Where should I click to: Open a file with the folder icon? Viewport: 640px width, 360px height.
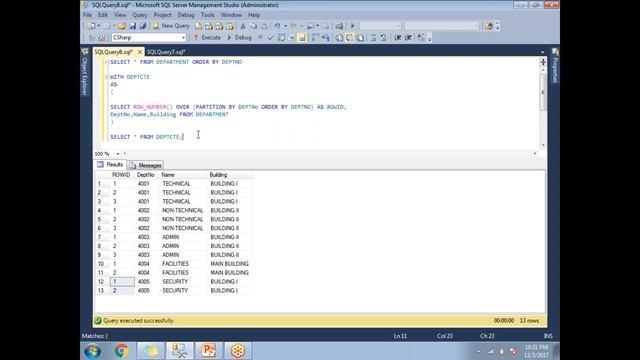[x=122, y=26]
